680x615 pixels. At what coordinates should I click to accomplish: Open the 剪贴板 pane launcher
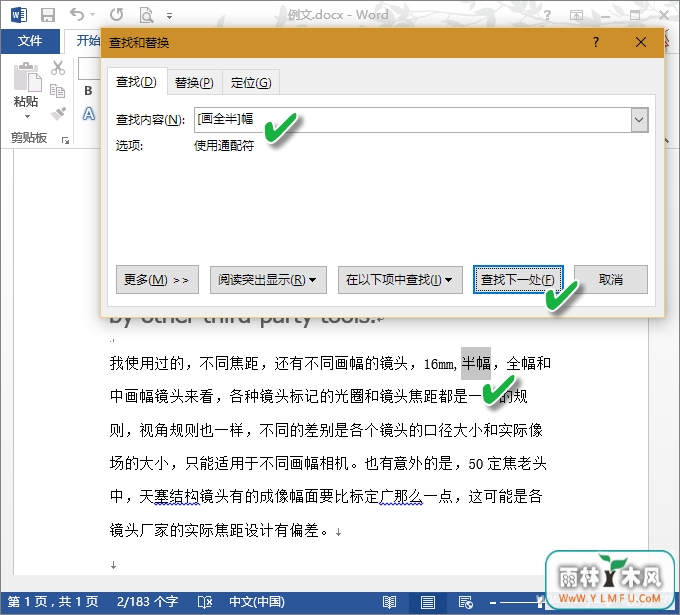click(x=65, y=140)
